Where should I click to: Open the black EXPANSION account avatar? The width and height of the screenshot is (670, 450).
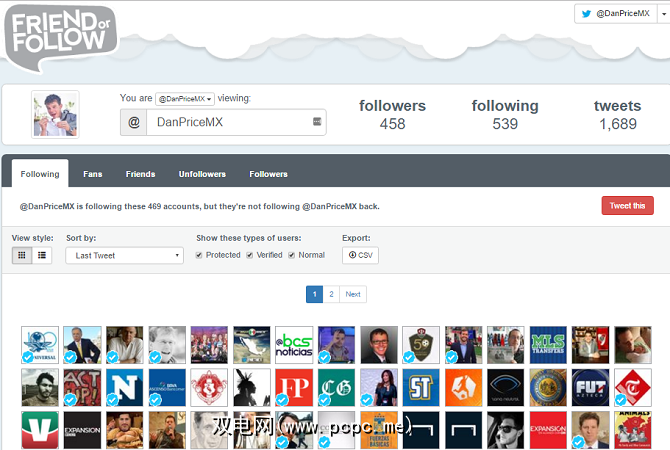point(82,430)
